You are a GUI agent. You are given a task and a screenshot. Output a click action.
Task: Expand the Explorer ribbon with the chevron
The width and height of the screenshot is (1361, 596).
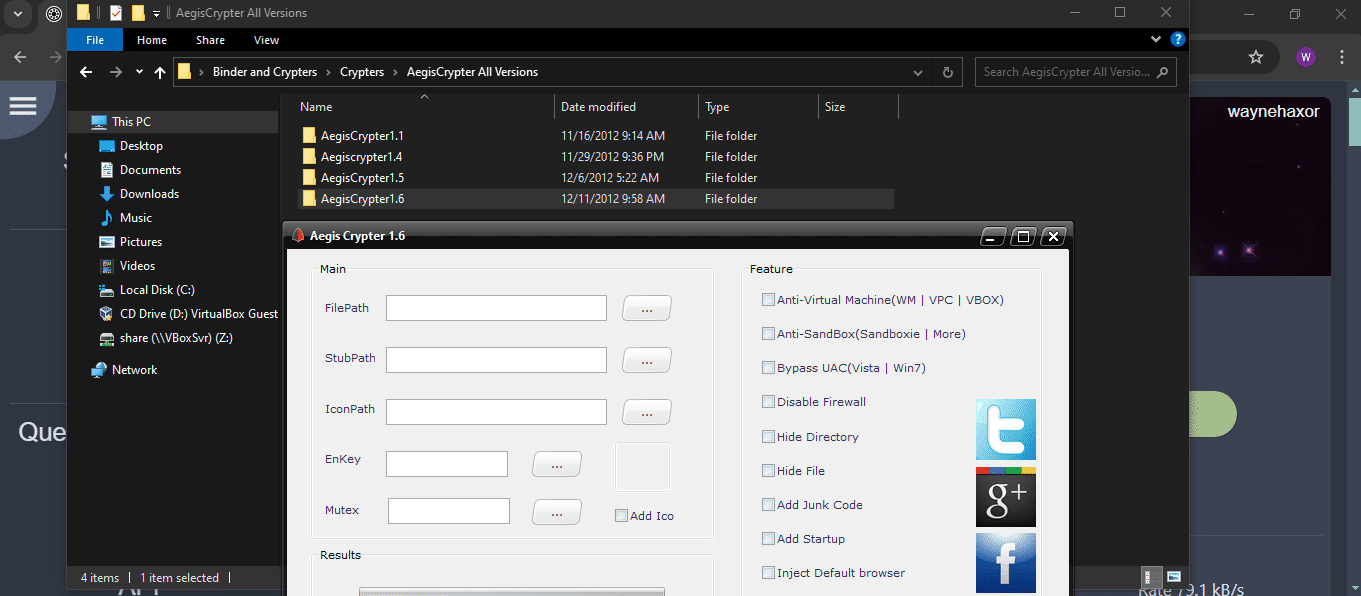point(1157,40)
